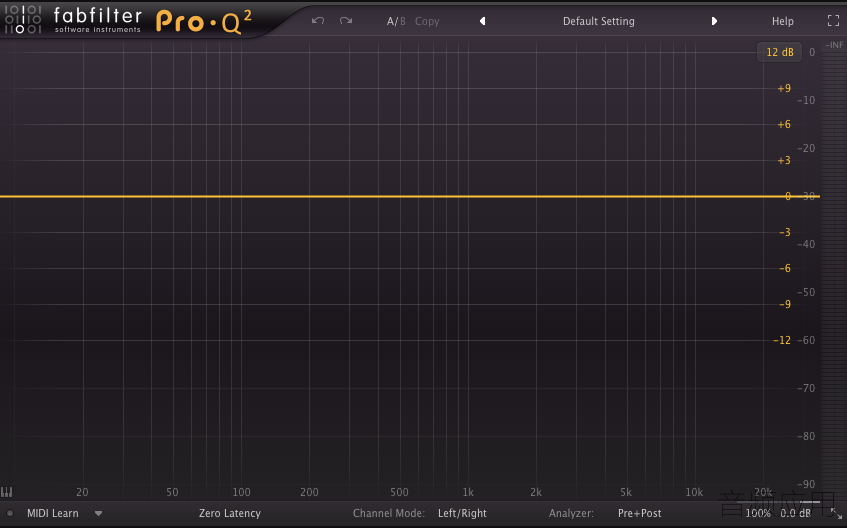
Task: Click the -INF output level meter
Action: click(x=833, y=45)
